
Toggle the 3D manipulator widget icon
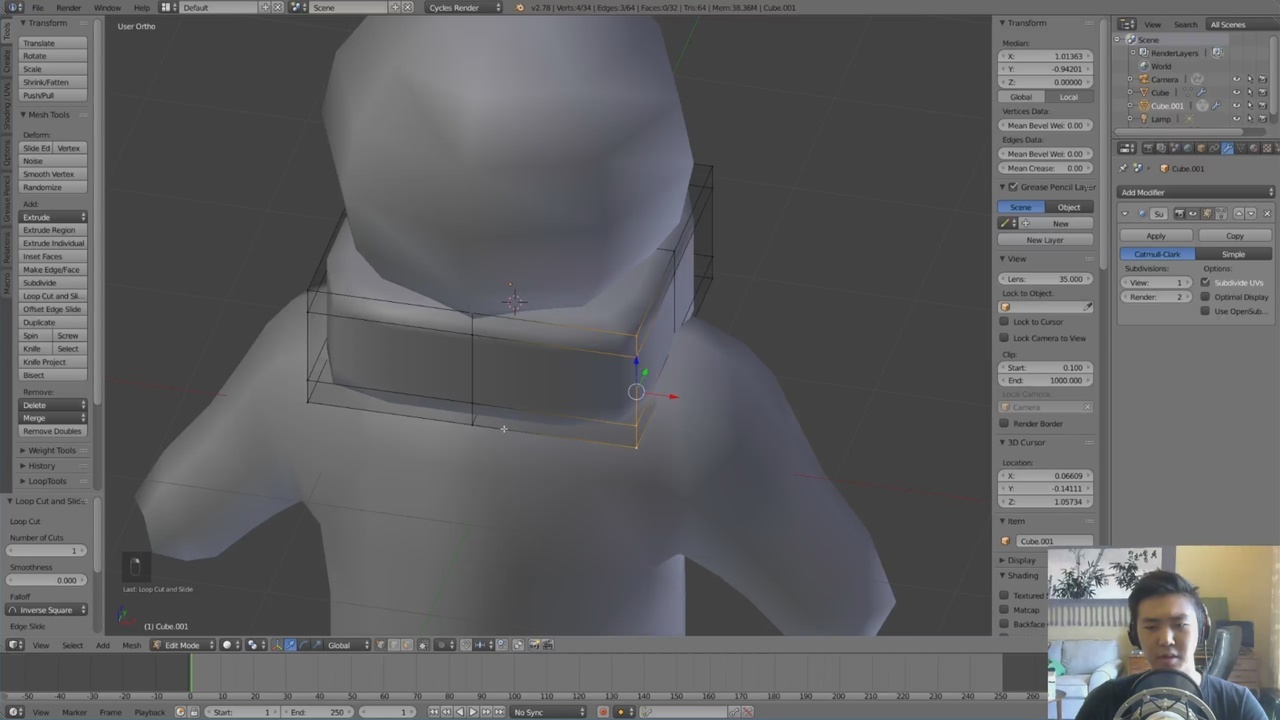click(x=276, y=645)
